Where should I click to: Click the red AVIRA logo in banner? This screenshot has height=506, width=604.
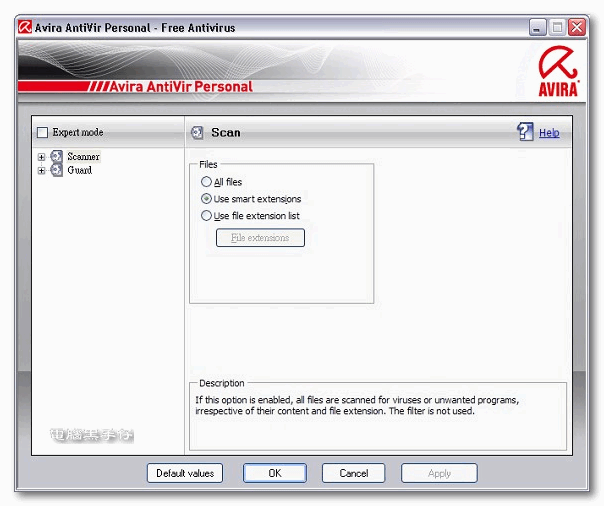coord(559,71)
